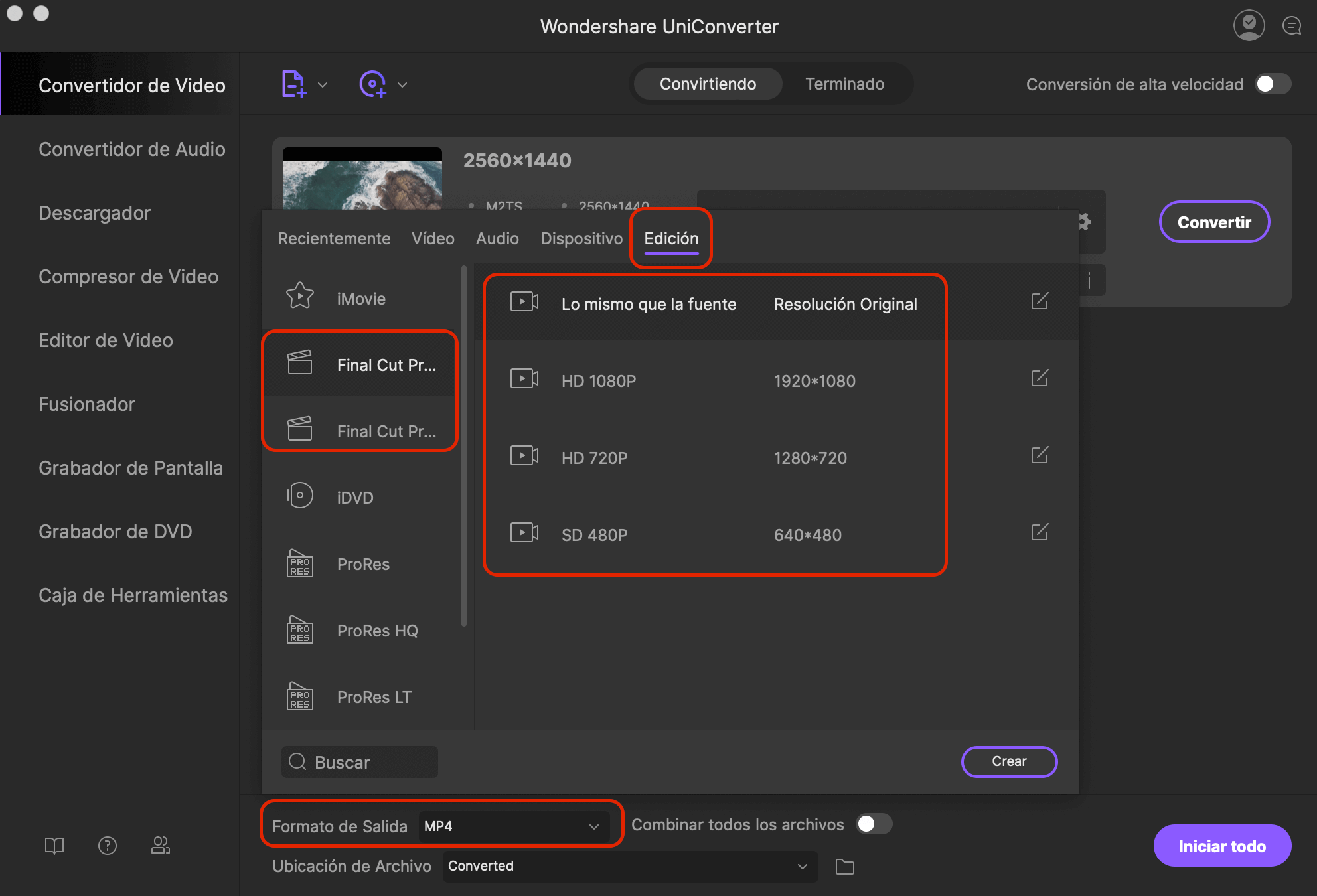1317x896 pixels.
Task: Click the add DVD disc icon
Action: pyautogui.click(x=373, y=84)
